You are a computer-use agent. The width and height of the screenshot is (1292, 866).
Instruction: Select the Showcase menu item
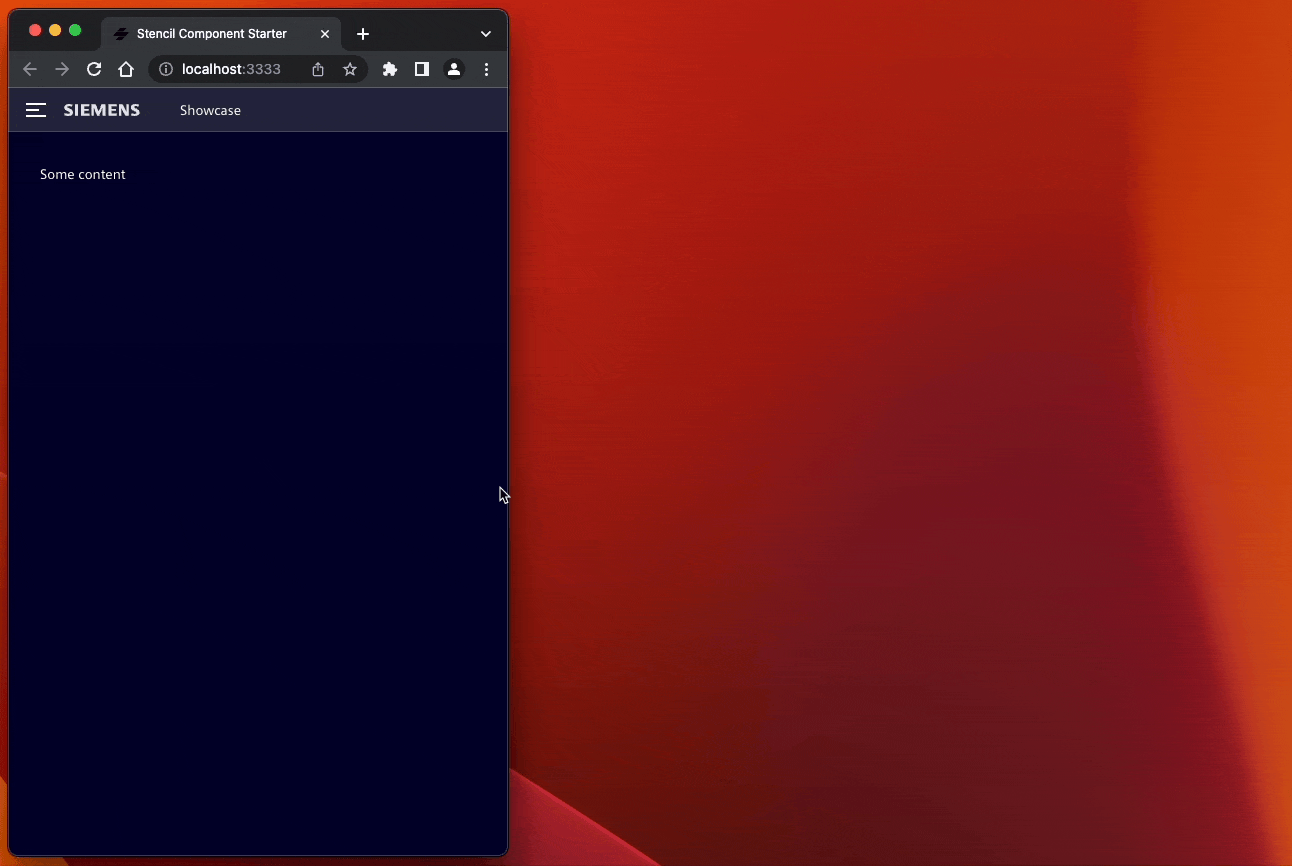pyautogui.click(x=210, y=110)
